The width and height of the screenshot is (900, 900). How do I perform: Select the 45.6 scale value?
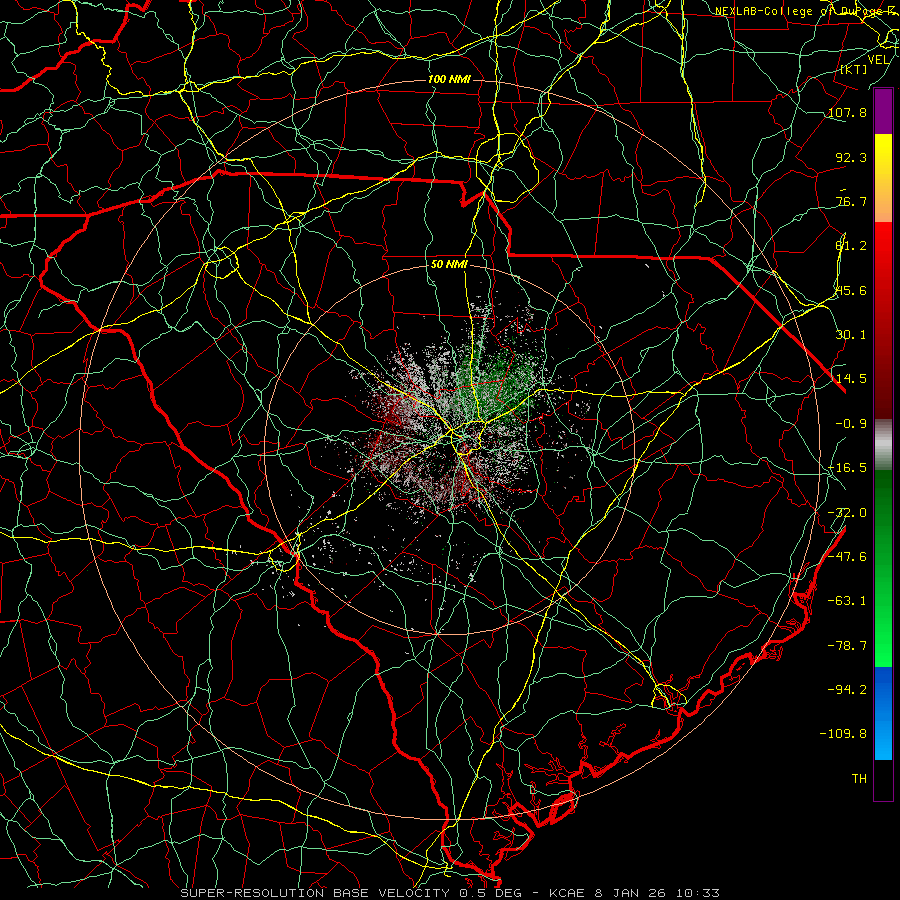(851, 290)
